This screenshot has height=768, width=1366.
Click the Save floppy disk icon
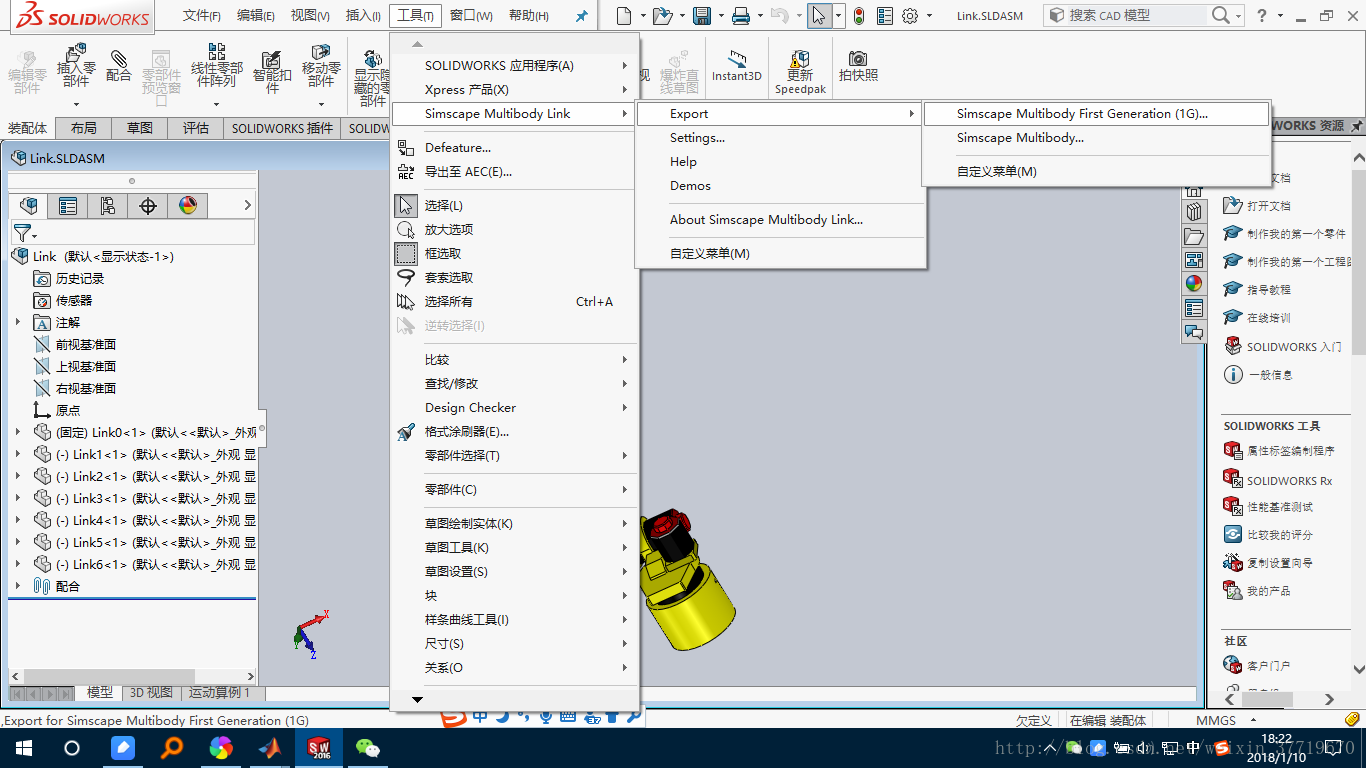702,16
